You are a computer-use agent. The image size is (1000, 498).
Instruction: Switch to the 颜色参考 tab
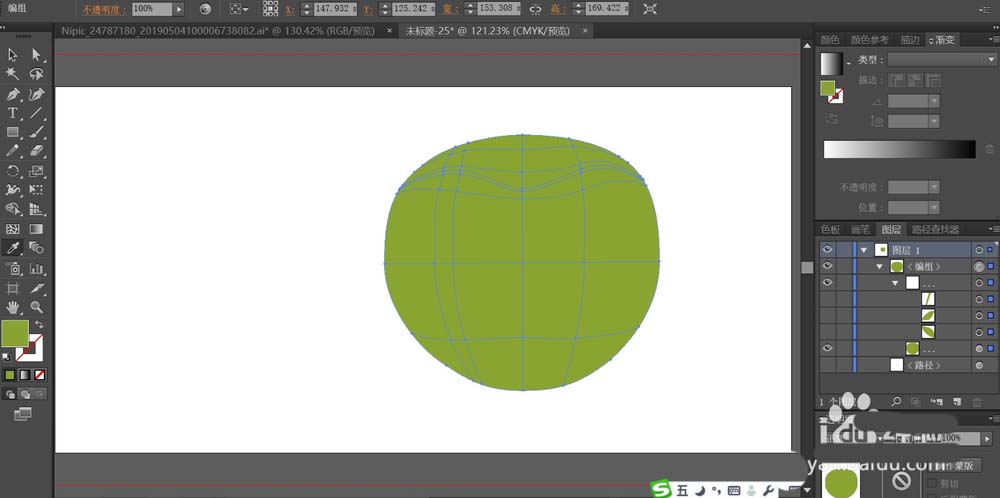[869, 40]
